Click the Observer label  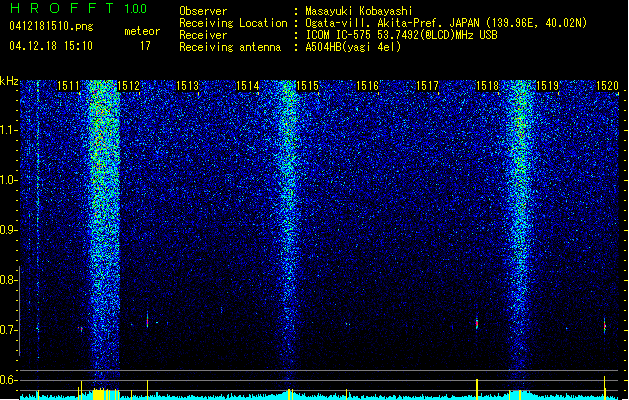tap(203, 11)
